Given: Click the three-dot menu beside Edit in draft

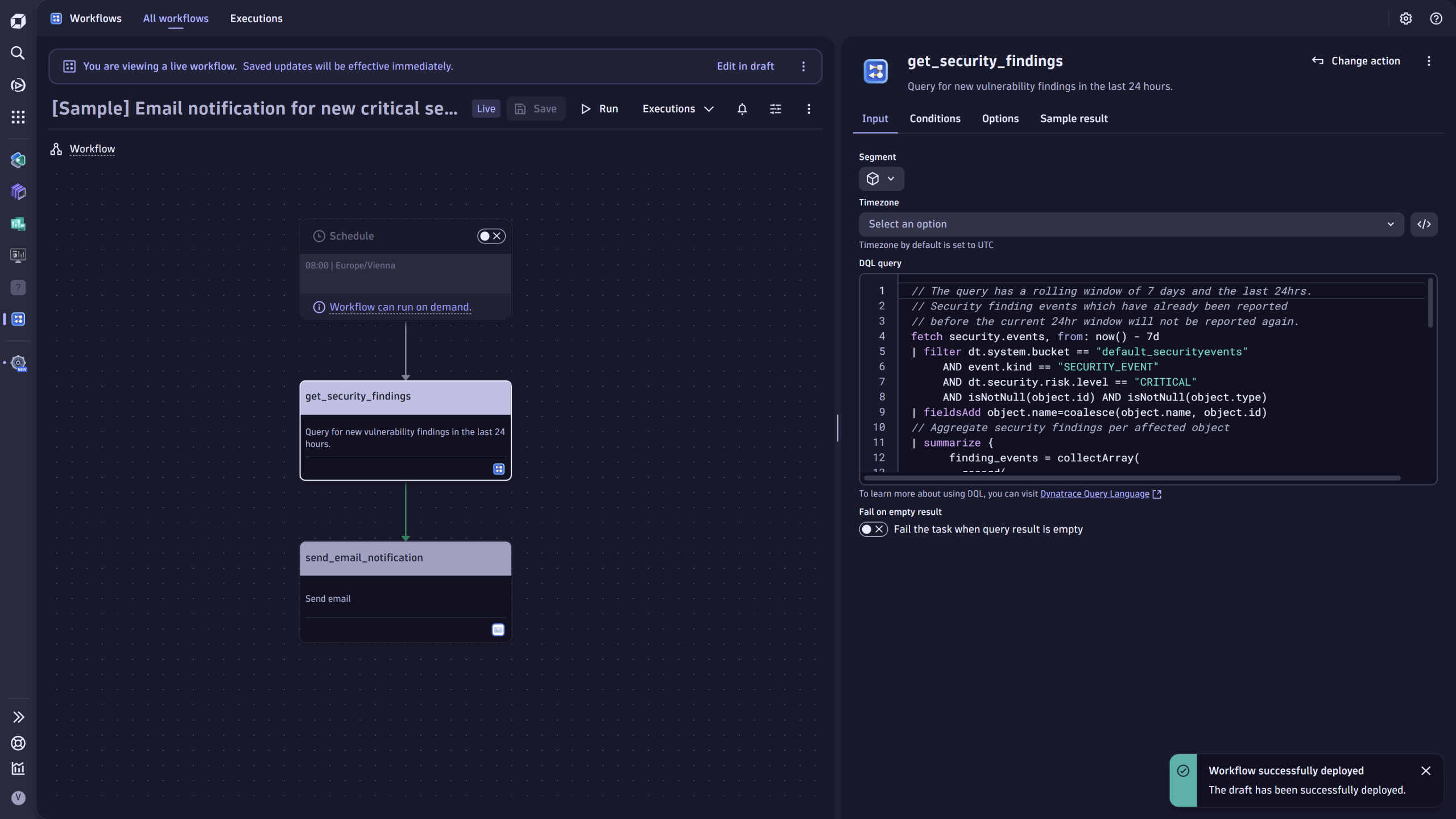Looking at the screenshot, I should pos(803,66).
